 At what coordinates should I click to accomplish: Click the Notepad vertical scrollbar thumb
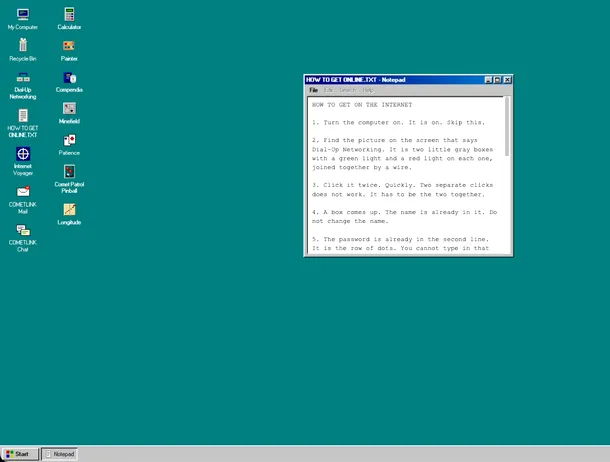coord(507,127)
